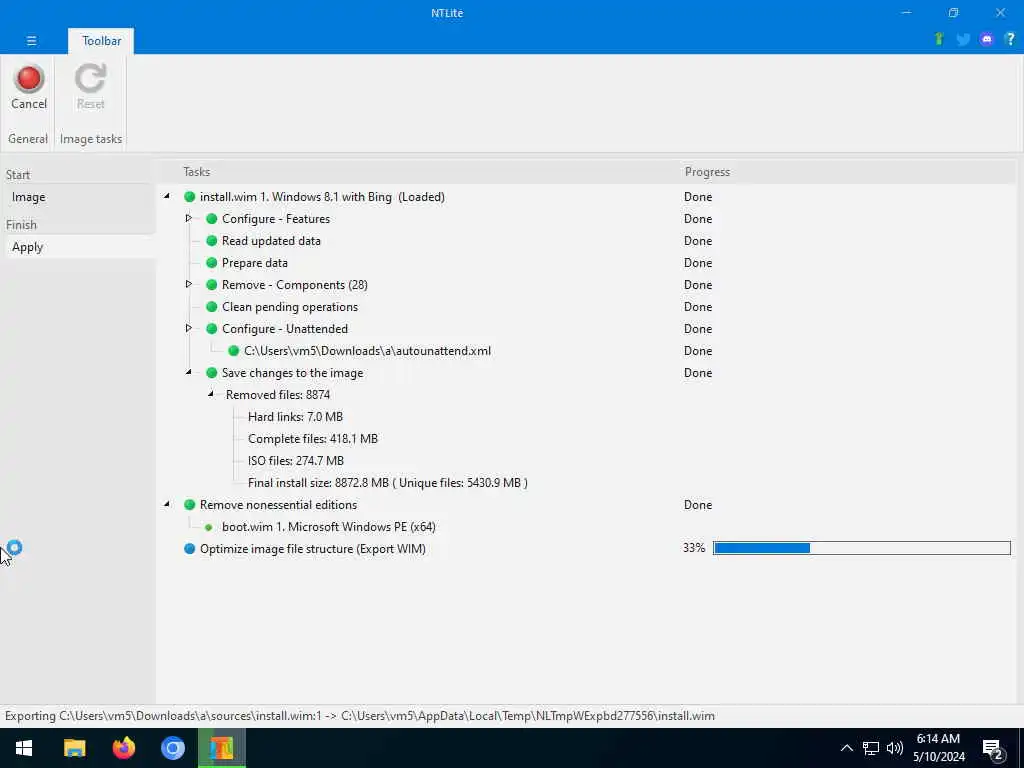The width and height of the screenshot is (1024, 768).
Task: Select Image page in sidebar
Action: pos(80,197)
